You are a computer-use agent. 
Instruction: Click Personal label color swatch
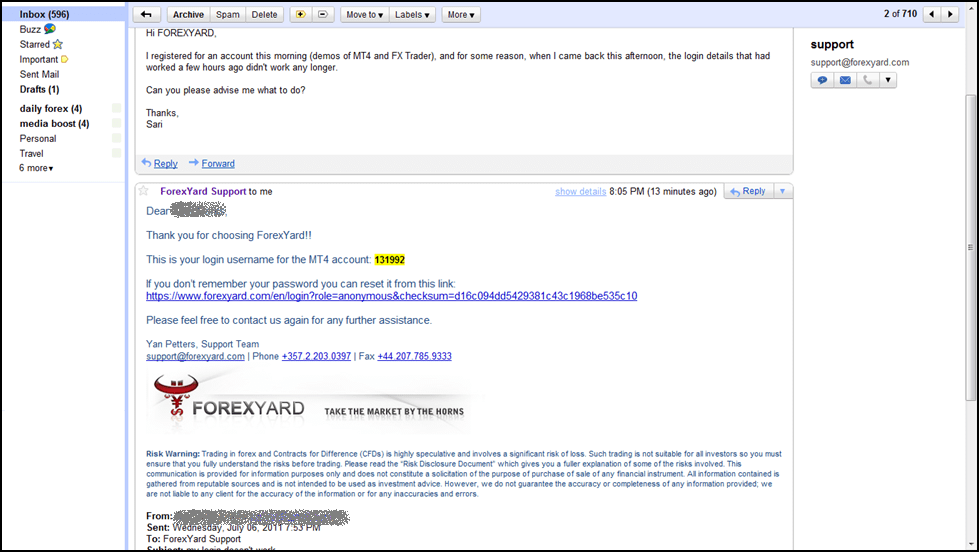tap(116, 139)
